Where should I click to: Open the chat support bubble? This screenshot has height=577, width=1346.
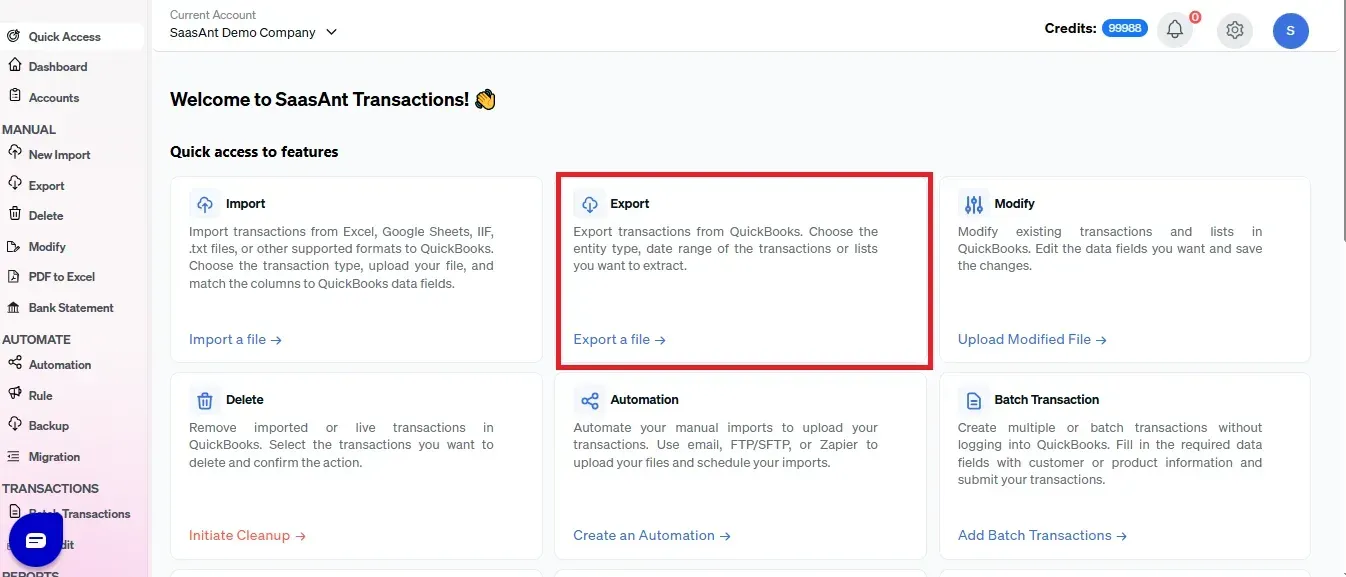(x=36, y=540)
